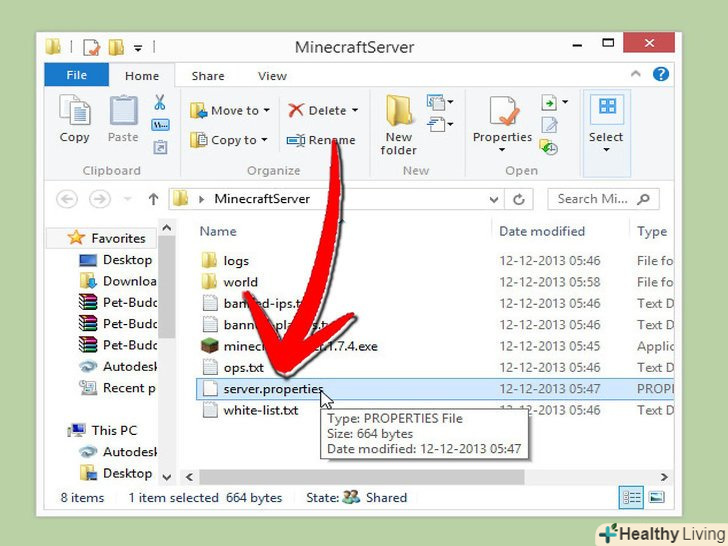Screen dimensions: 728x546
Task: Open the Delete dropdown arrow
Action: tap(355, 110)
